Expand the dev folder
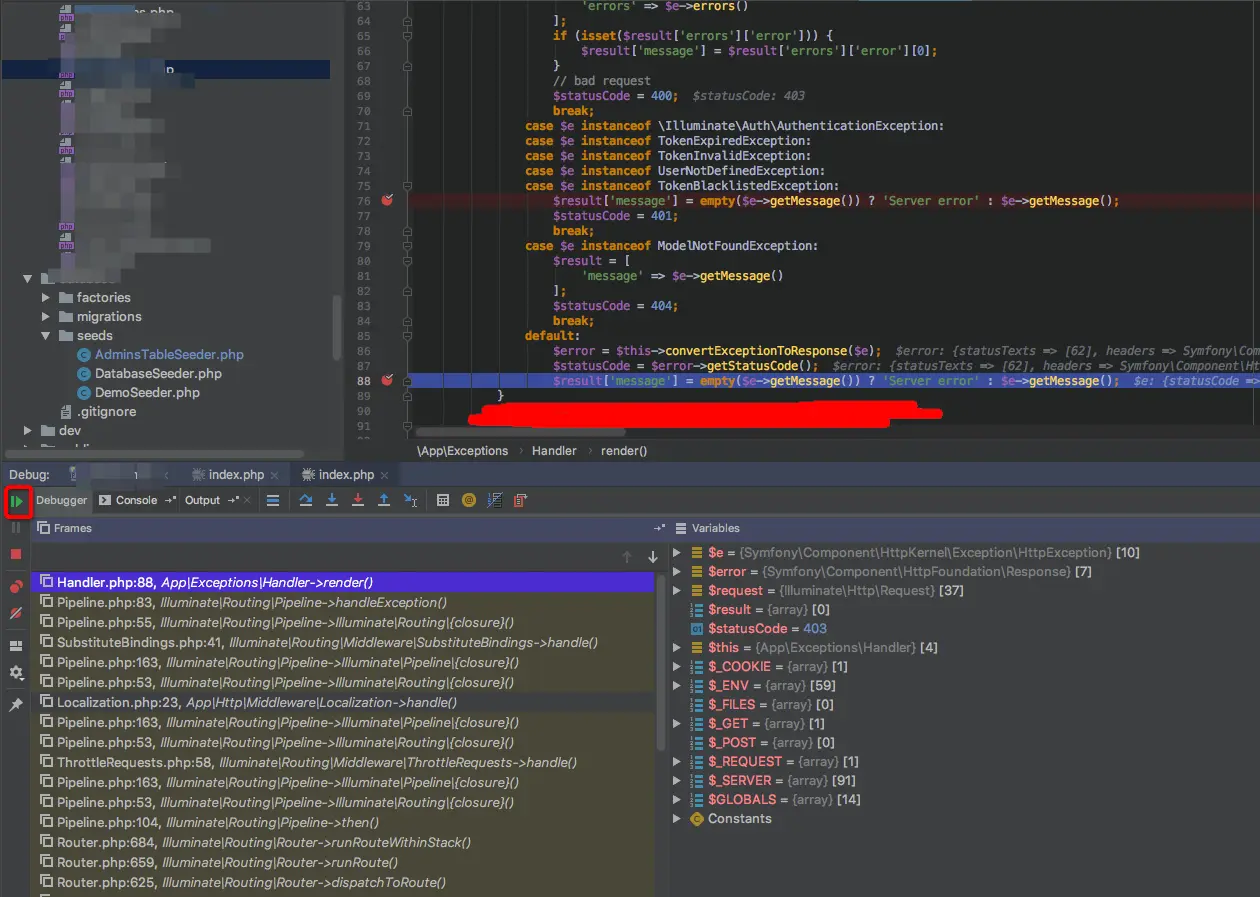The width and height of the screenshot is (1260, 897). click(x=27, y=430)
